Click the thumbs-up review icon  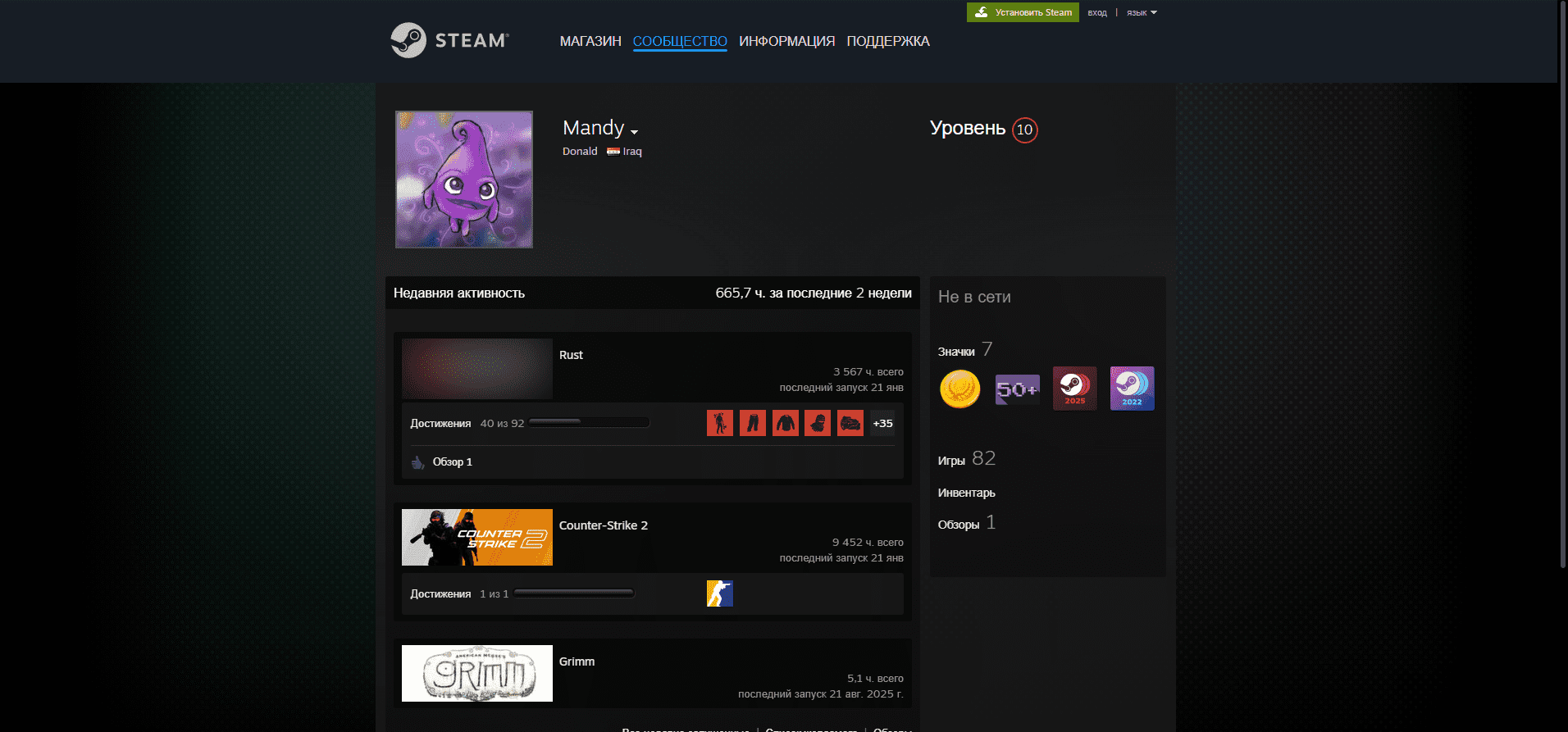coord(417,462)
